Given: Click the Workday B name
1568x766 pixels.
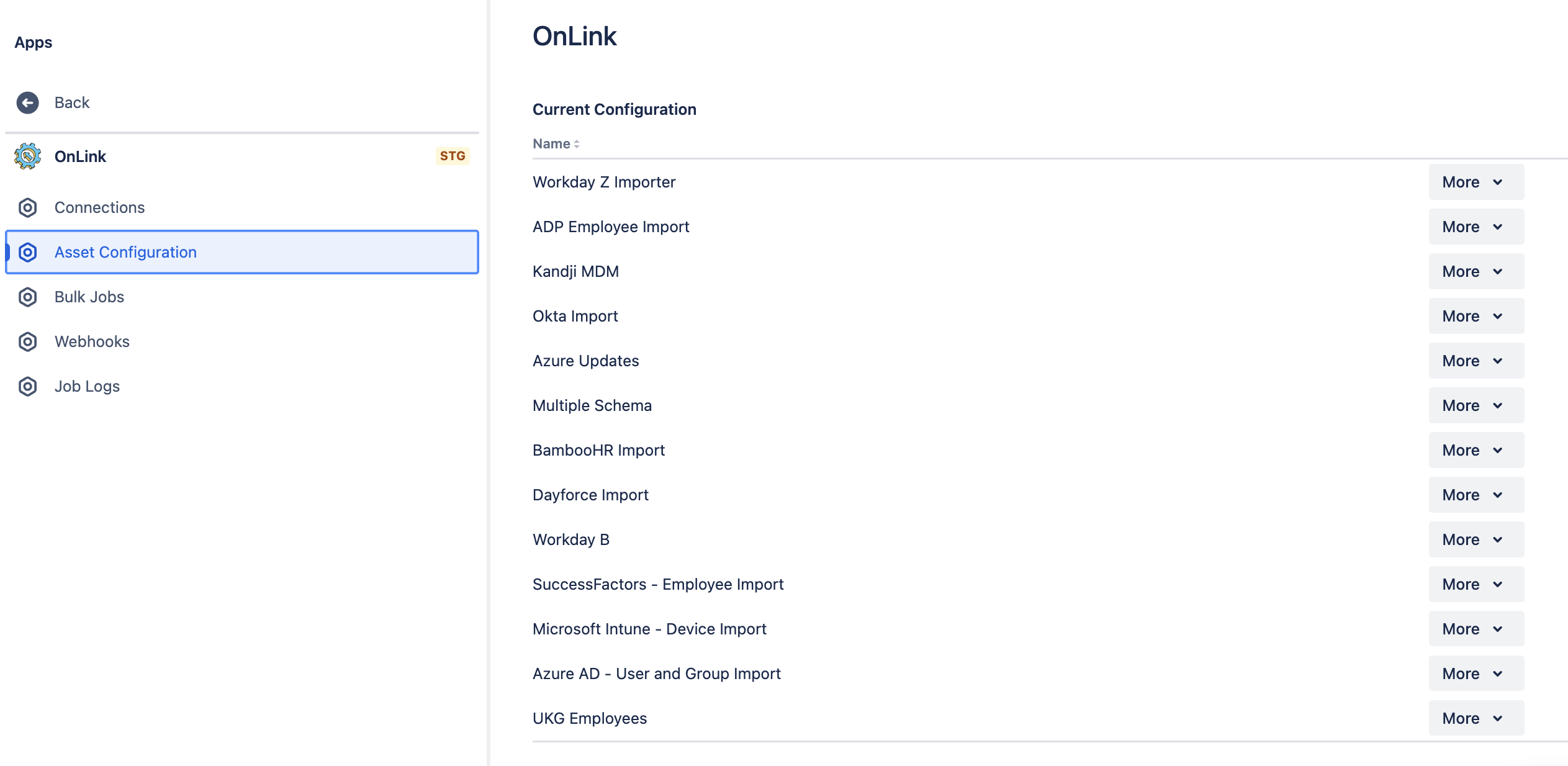Looking at the screenshot, I should tap(571, 539).
